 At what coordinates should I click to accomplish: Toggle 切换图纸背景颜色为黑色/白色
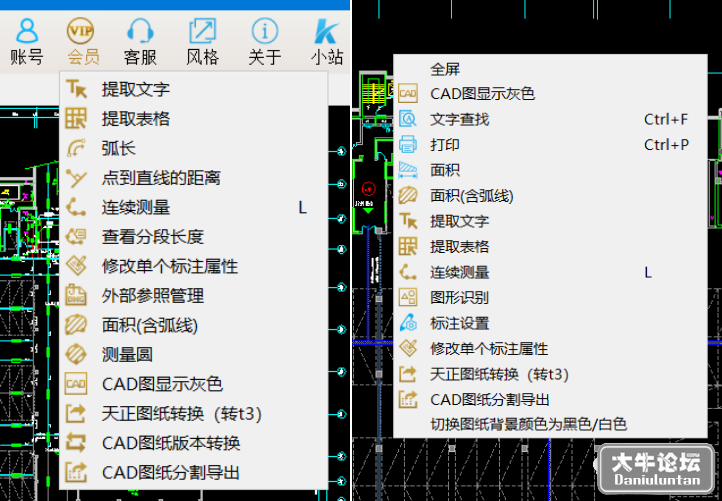550,424
